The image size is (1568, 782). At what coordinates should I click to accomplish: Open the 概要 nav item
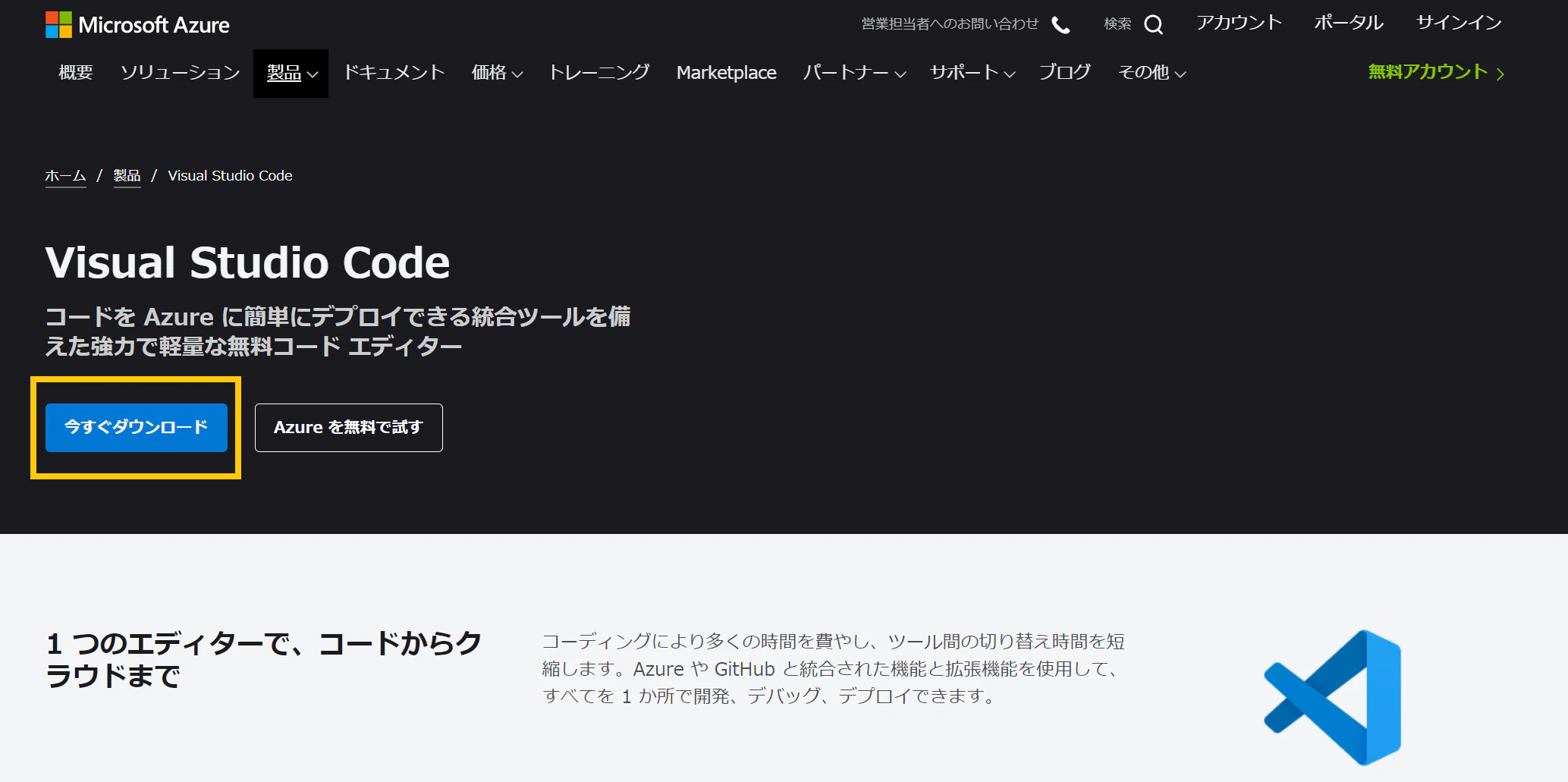76,72
